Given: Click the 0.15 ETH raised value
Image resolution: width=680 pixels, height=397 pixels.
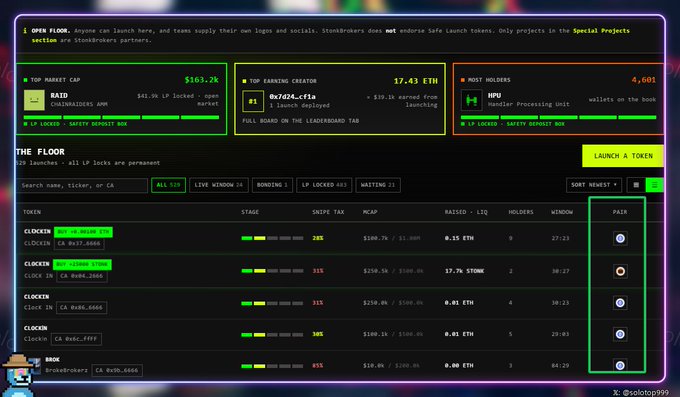Looking at the screenshot, I should pos(459,238).
